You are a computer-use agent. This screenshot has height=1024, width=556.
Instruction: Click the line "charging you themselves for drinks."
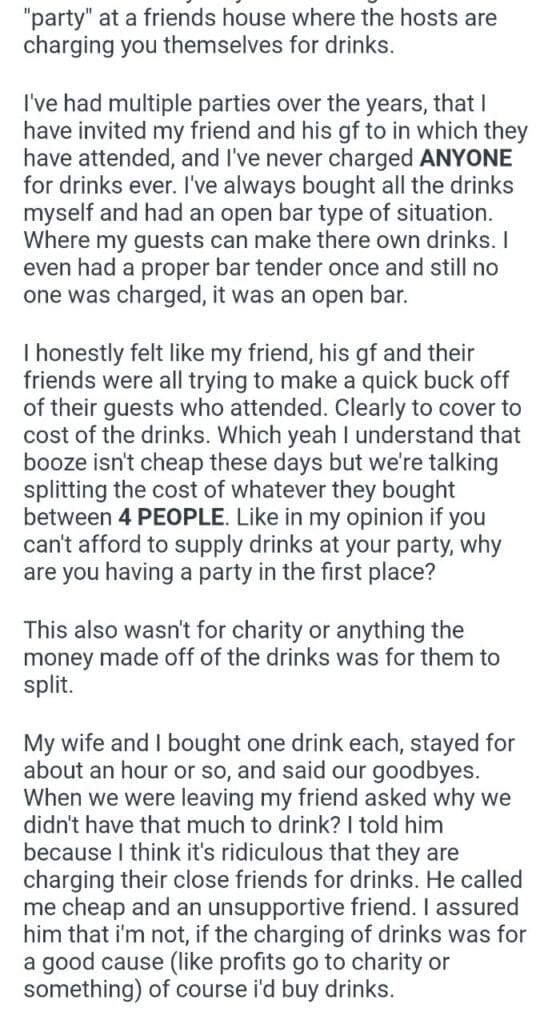209,46
